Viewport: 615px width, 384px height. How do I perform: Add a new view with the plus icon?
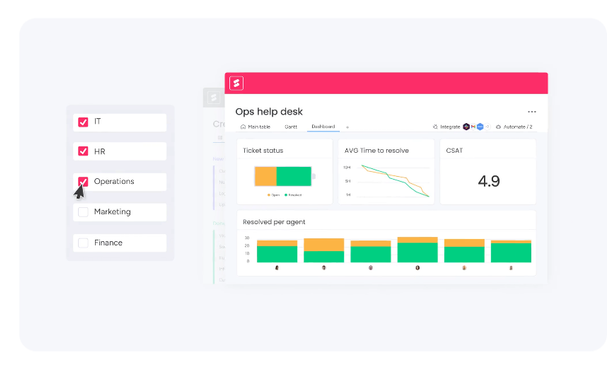[x=348, y=127]
